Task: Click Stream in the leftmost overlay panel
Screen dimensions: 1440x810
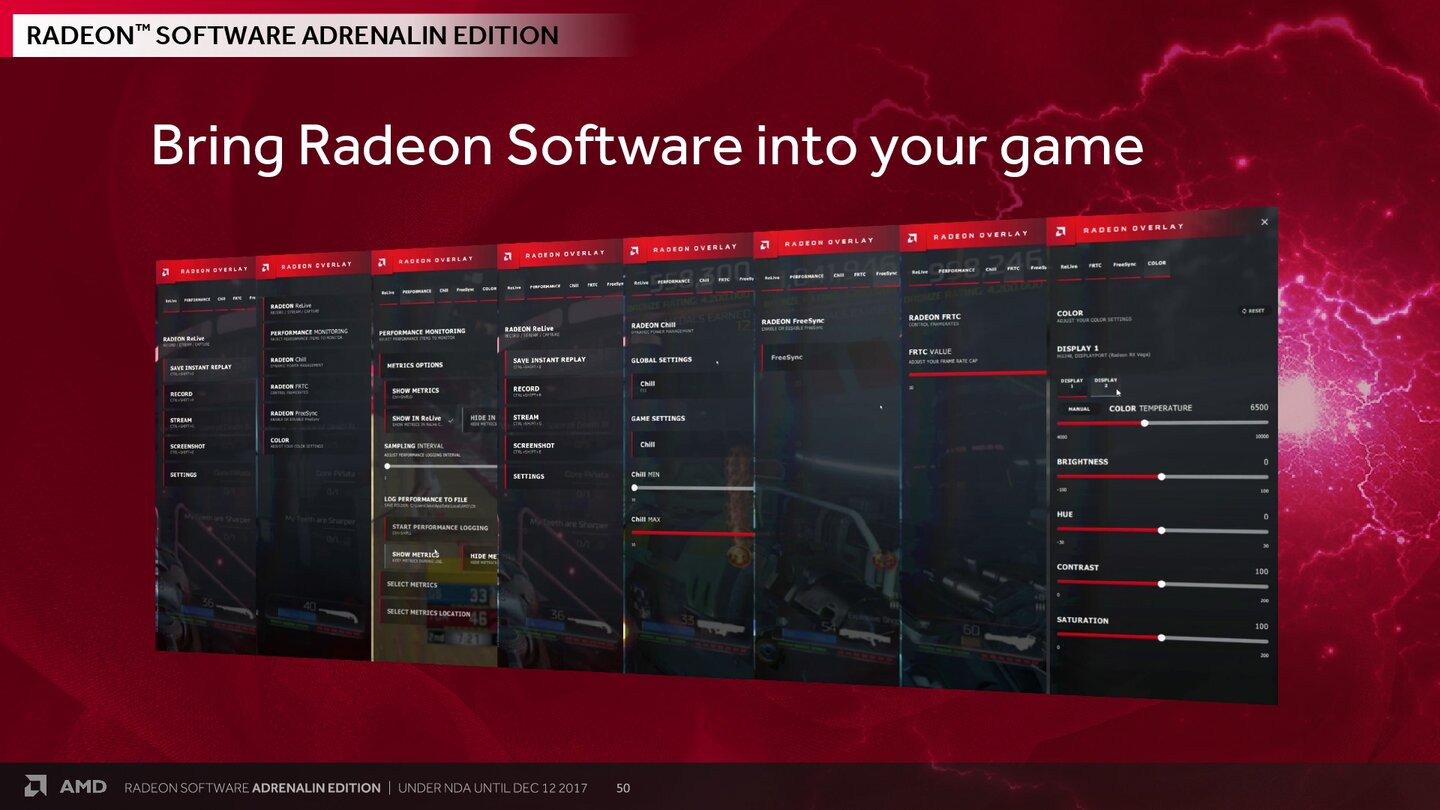Action: click(210, 422)
